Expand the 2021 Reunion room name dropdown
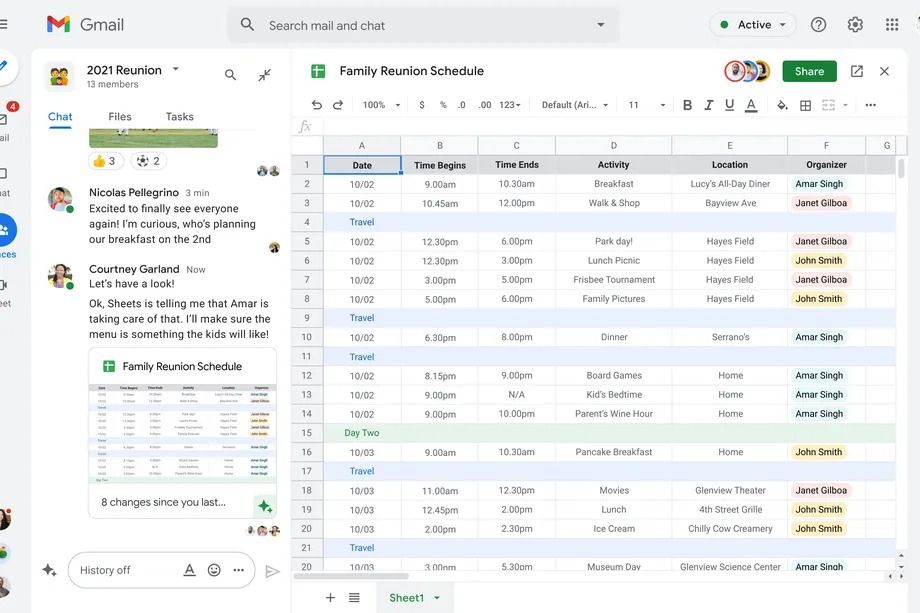 pos(174,69)
